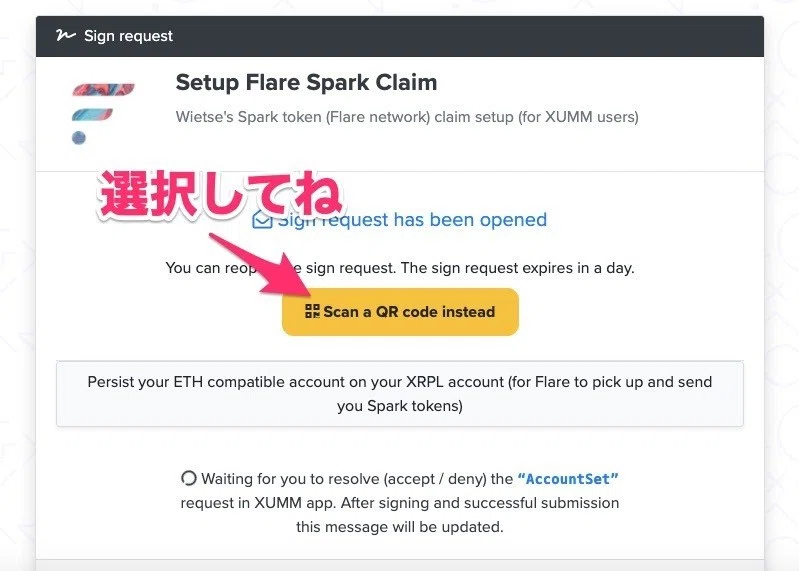Click the bottom blue dot of Flare logo

pyautogui.click(x=78, y=138)
